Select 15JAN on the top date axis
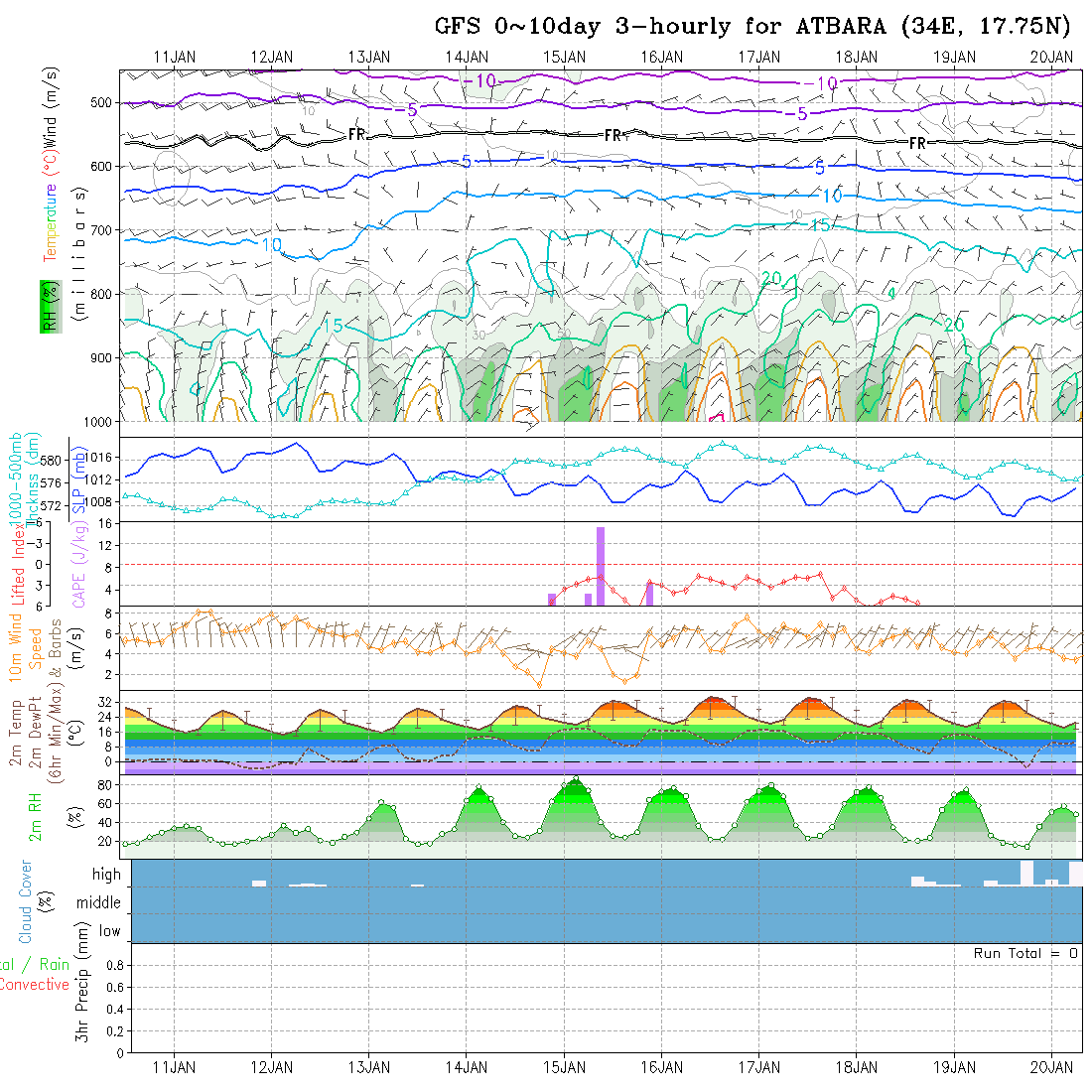The width and height of the screenshot is (1092, 1092). pos(564,57)
